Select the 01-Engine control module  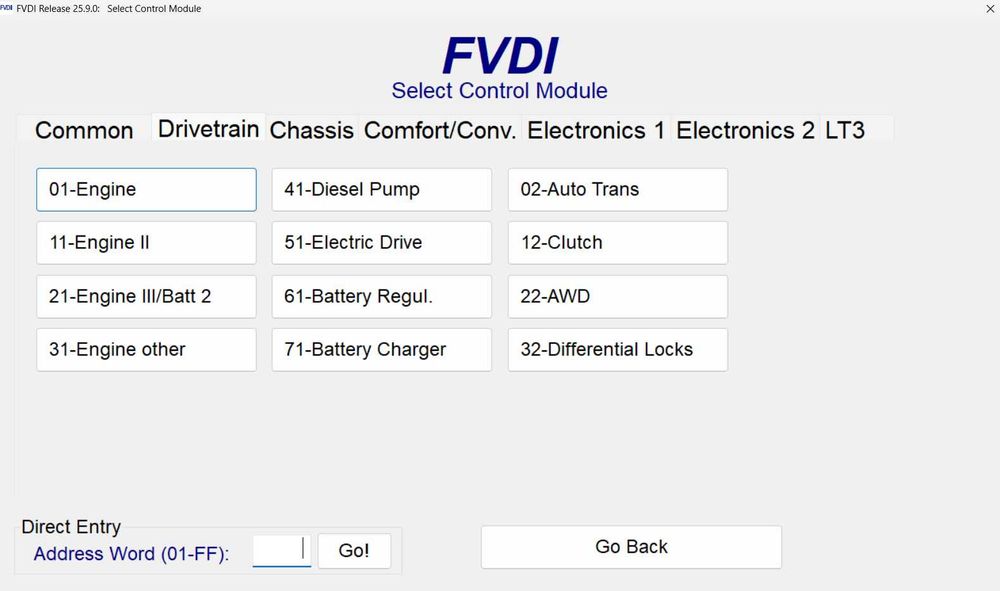(146, 190)
